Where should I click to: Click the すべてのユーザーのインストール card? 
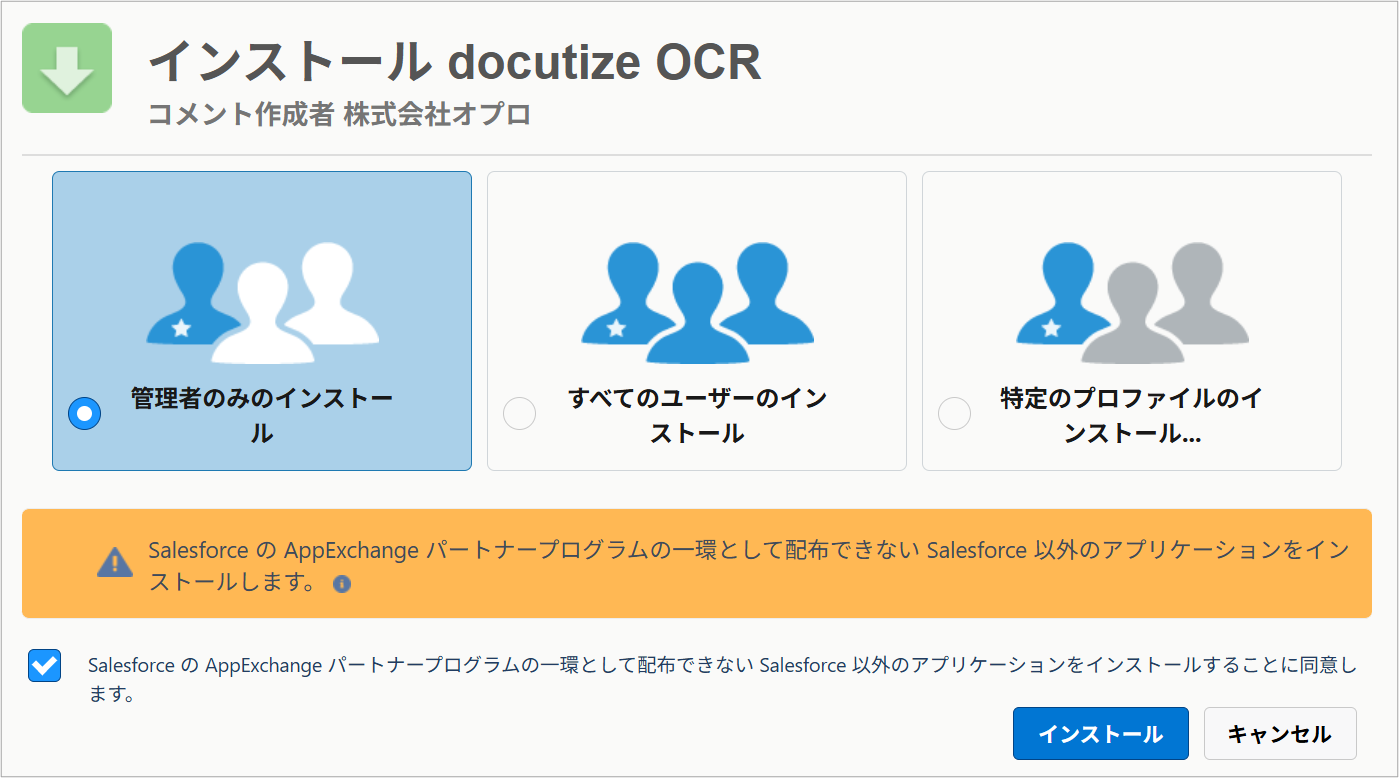pyautogui.click(x=696, y=320)
